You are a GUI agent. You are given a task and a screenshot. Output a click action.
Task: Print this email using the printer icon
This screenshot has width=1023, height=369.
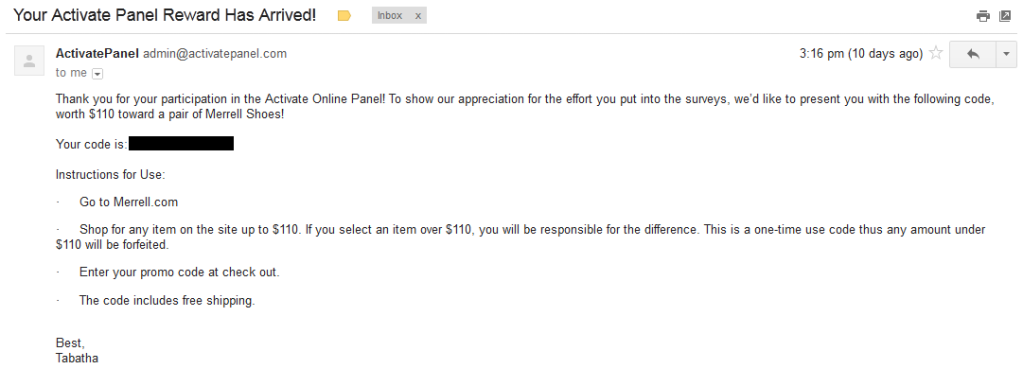pos(983,16)
